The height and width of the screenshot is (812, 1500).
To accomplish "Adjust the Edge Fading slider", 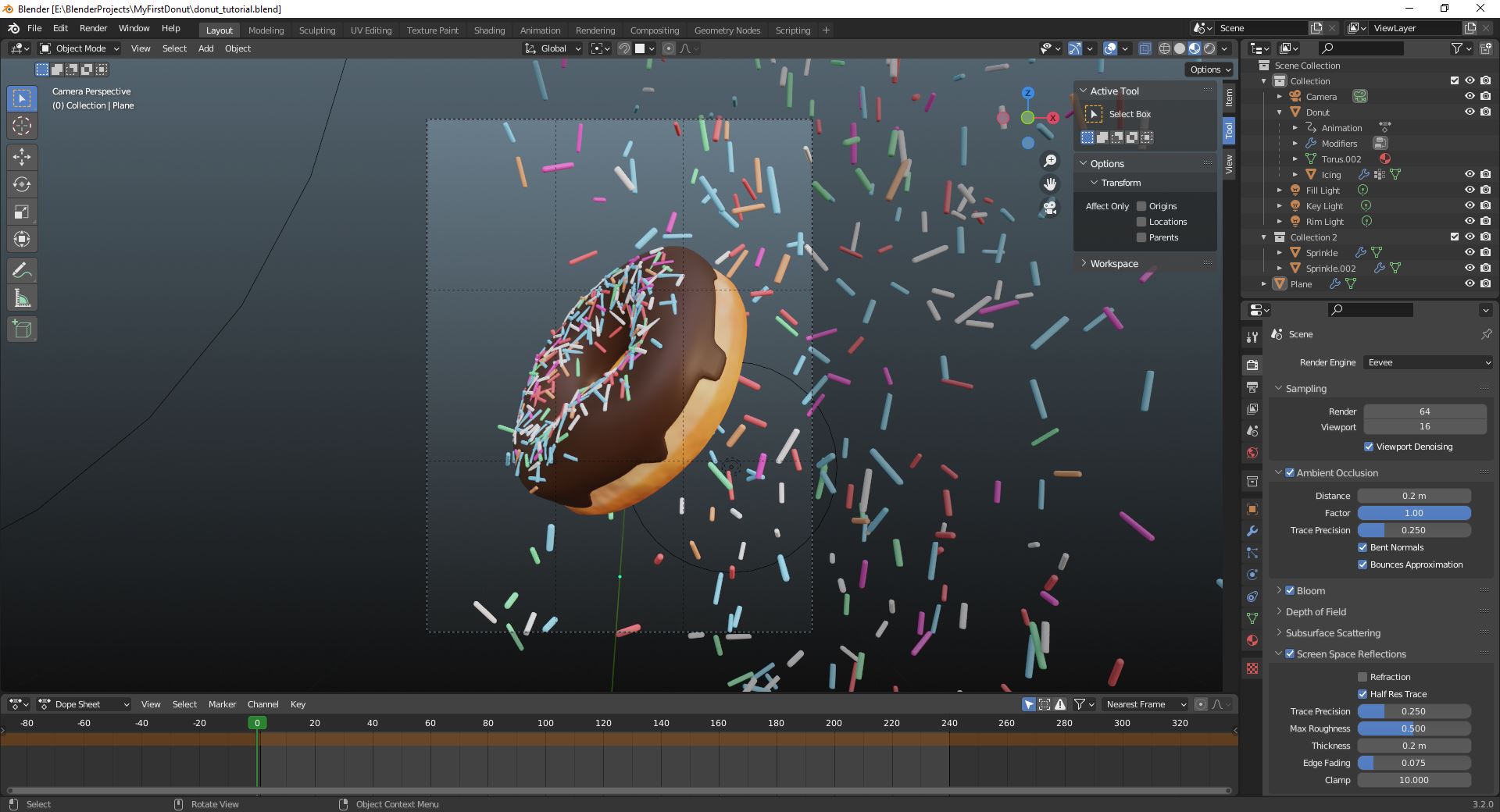I will pyautogui.click(x=1414, y=763).
